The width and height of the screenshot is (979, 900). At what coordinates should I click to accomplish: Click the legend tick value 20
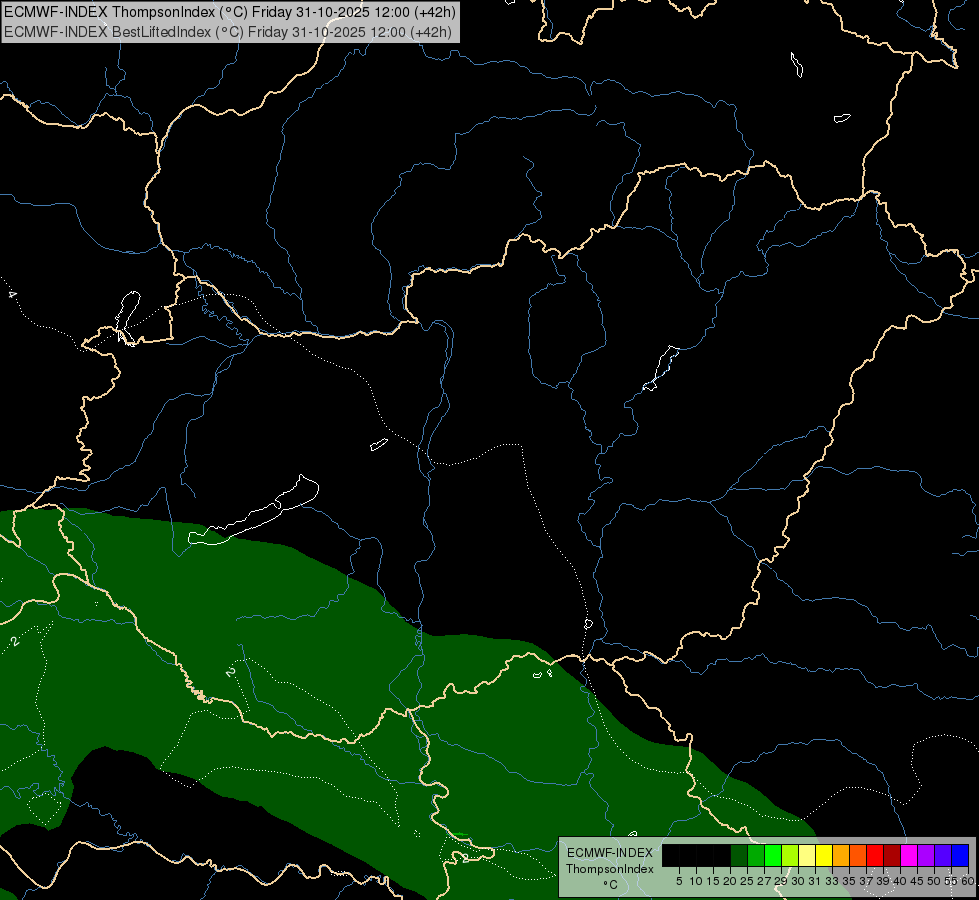tap(730, 881)
